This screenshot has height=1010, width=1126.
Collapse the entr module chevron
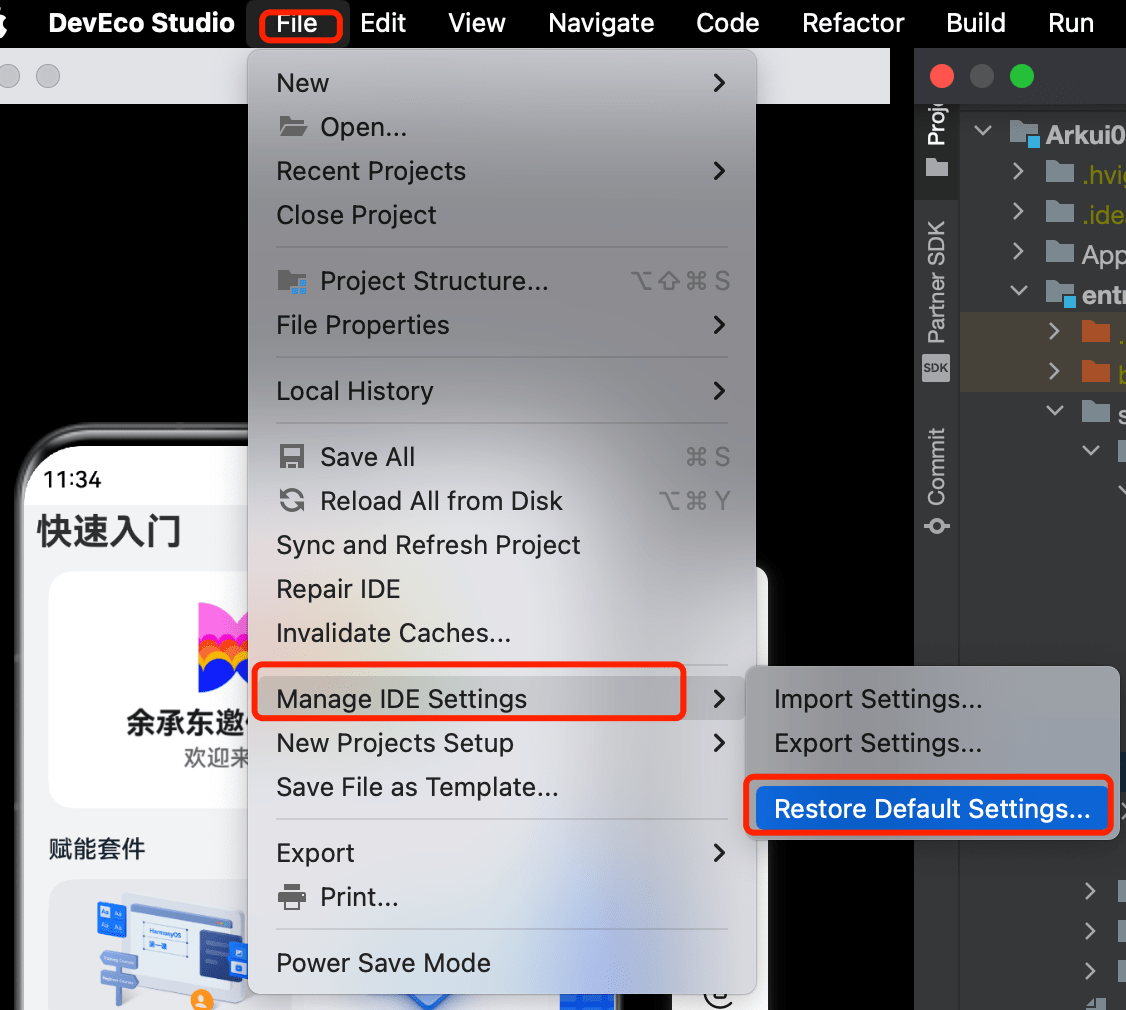[1019, 291]
